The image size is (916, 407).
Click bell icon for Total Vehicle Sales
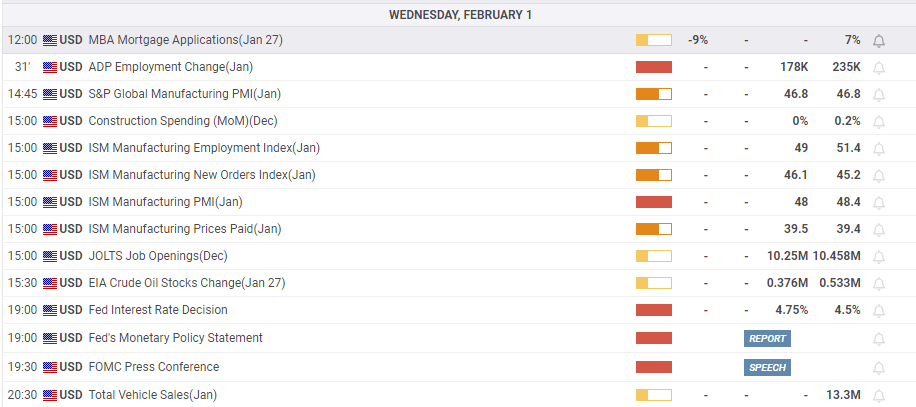(879, 395)
